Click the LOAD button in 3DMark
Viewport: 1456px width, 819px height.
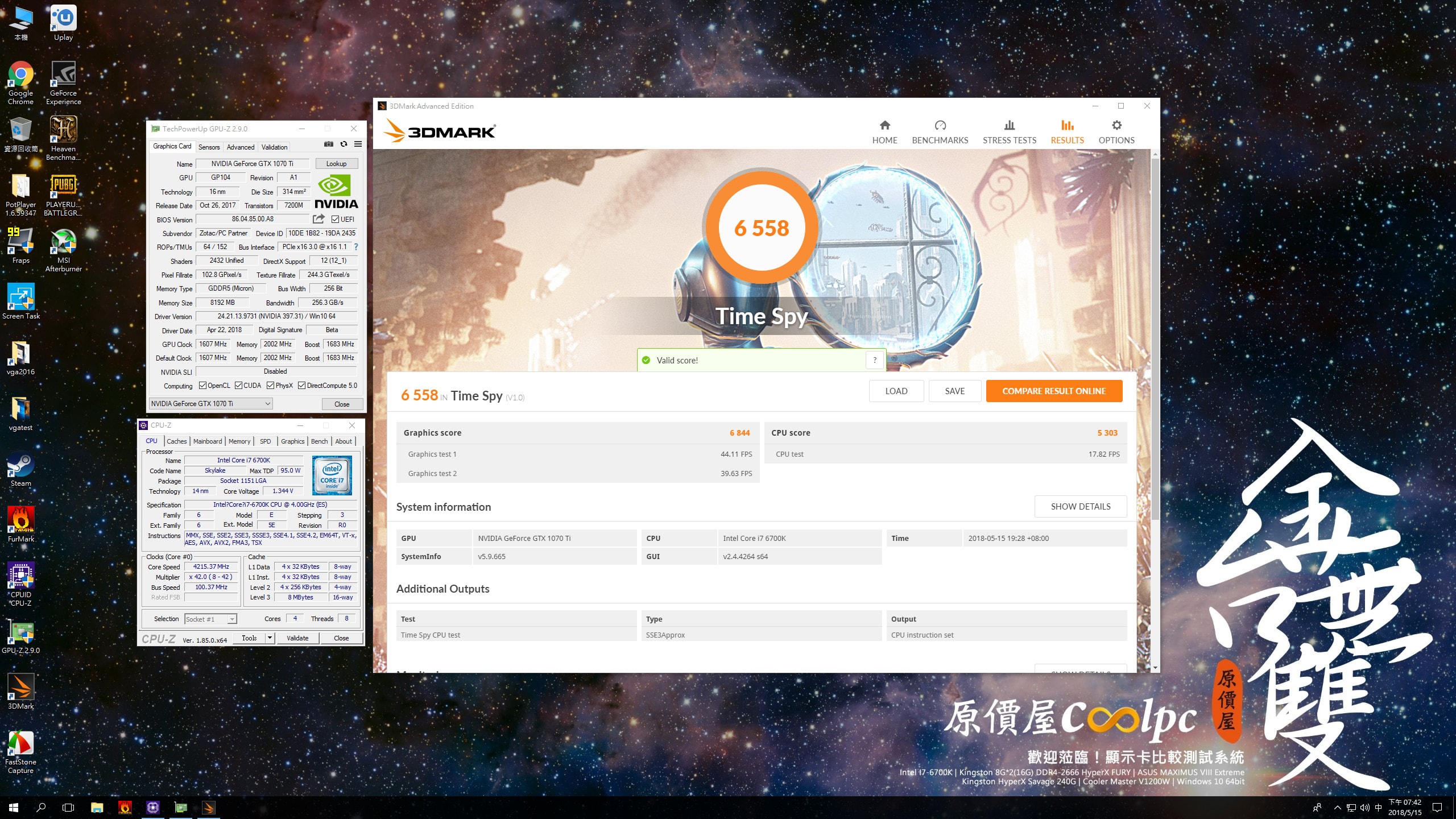pyautogui.click(x=896, y=391)
